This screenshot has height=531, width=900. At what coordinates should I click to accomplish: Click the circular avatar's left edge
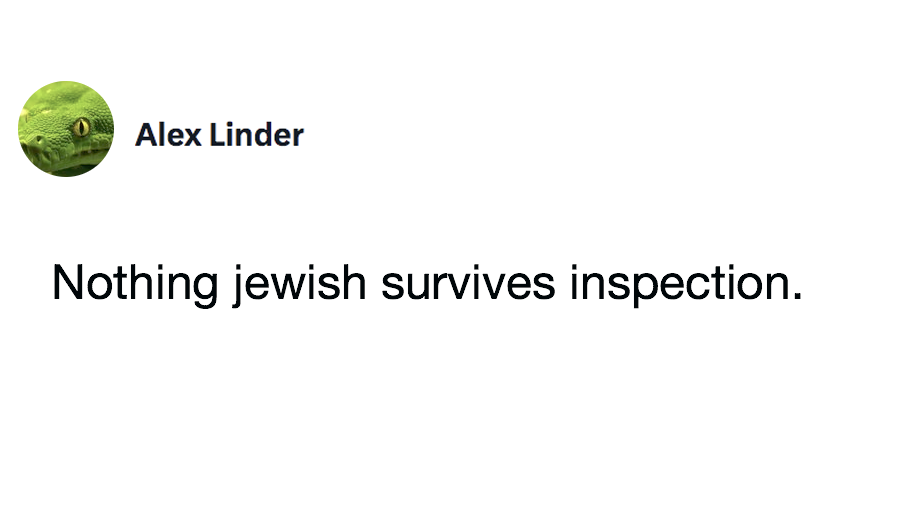[x=22, y=129]
